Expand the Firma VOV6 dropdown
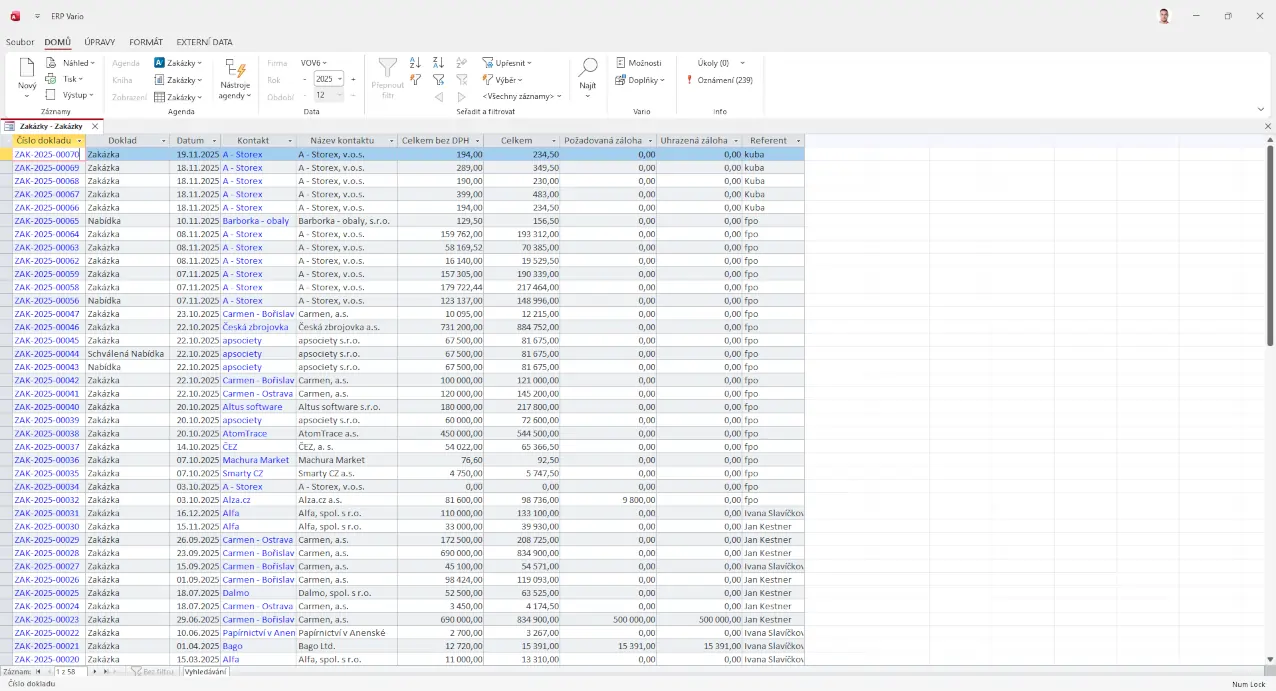The height and width of the screenshot is (691, 1276). click(313, 63)
